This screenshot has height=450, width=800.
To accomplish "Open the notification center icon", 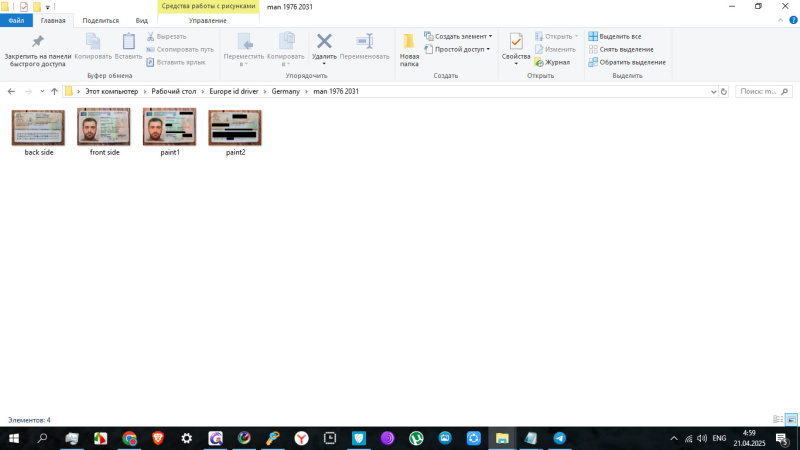I will point(783,438).
